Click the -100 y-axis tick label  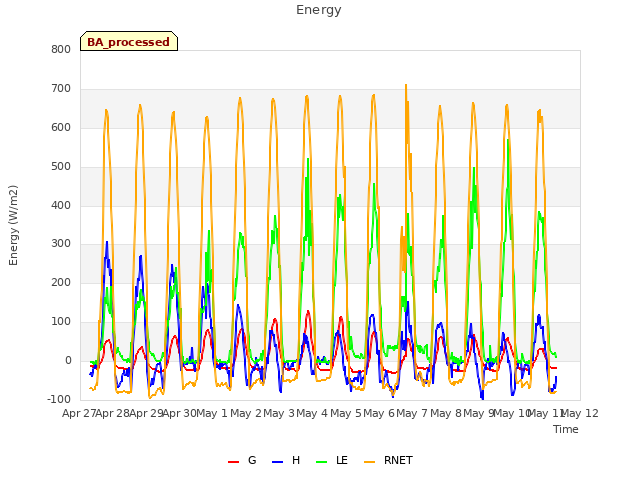click(59, 399)
